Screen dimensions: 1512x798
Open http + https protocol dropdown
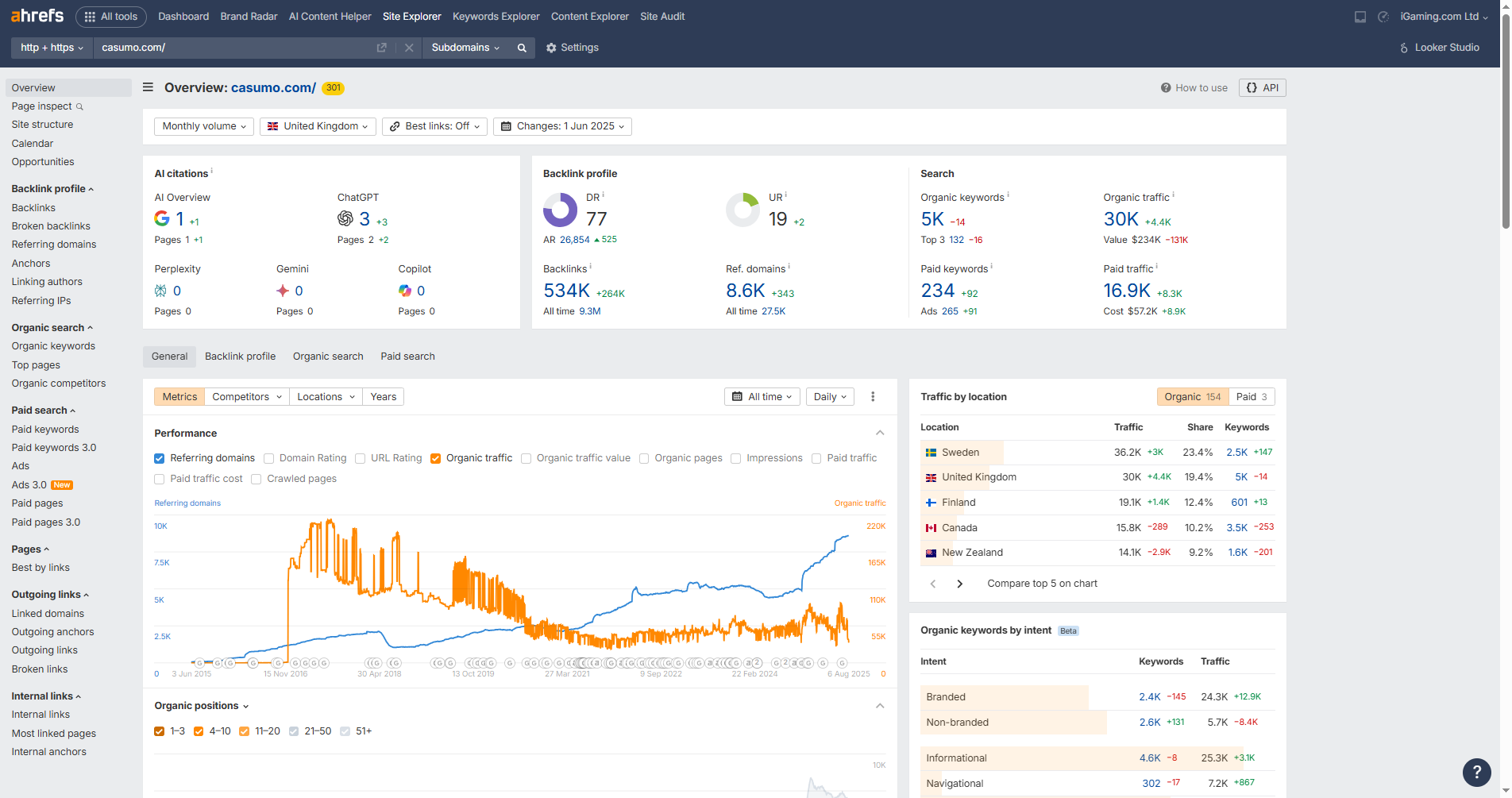point(52,48)
